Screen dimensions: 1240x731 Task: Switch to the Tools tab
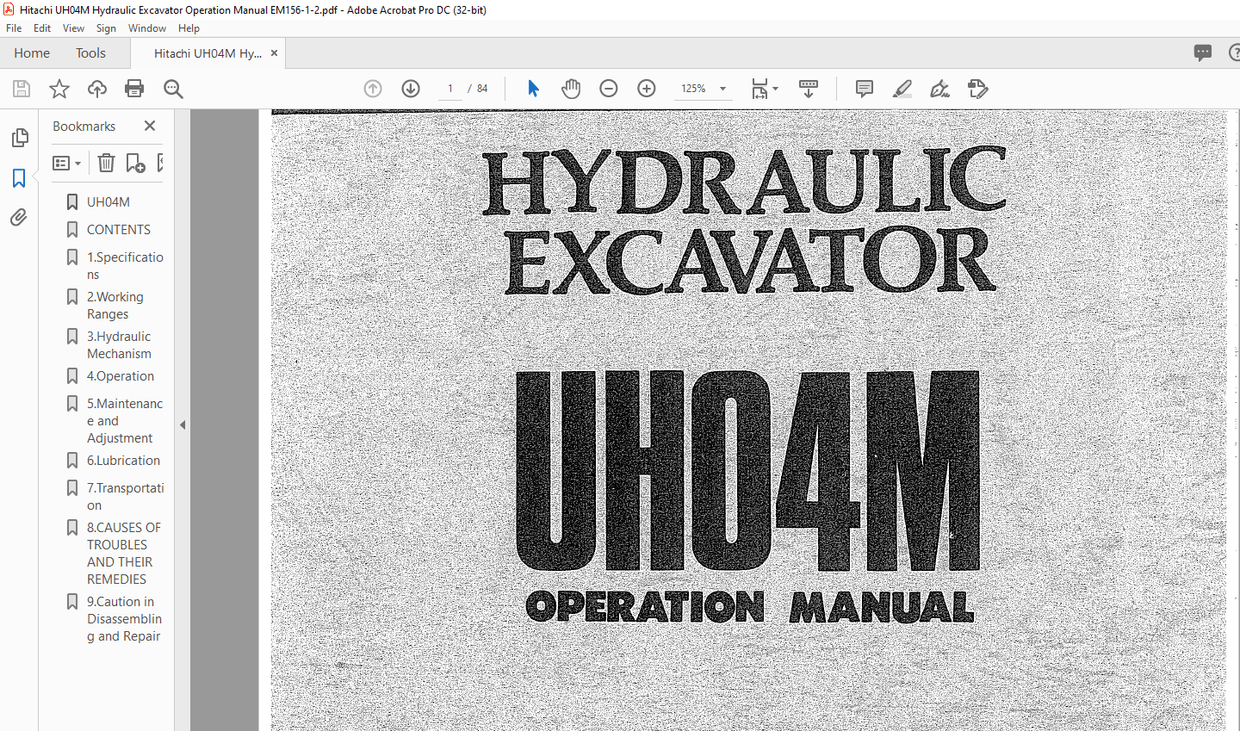coord(90,52)
